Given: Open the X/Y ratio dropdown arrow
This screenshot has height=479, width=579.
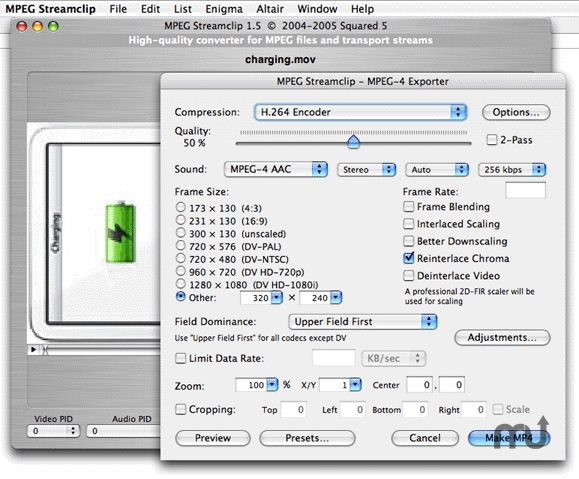Looking at the screenshot, I should [355, 385].
